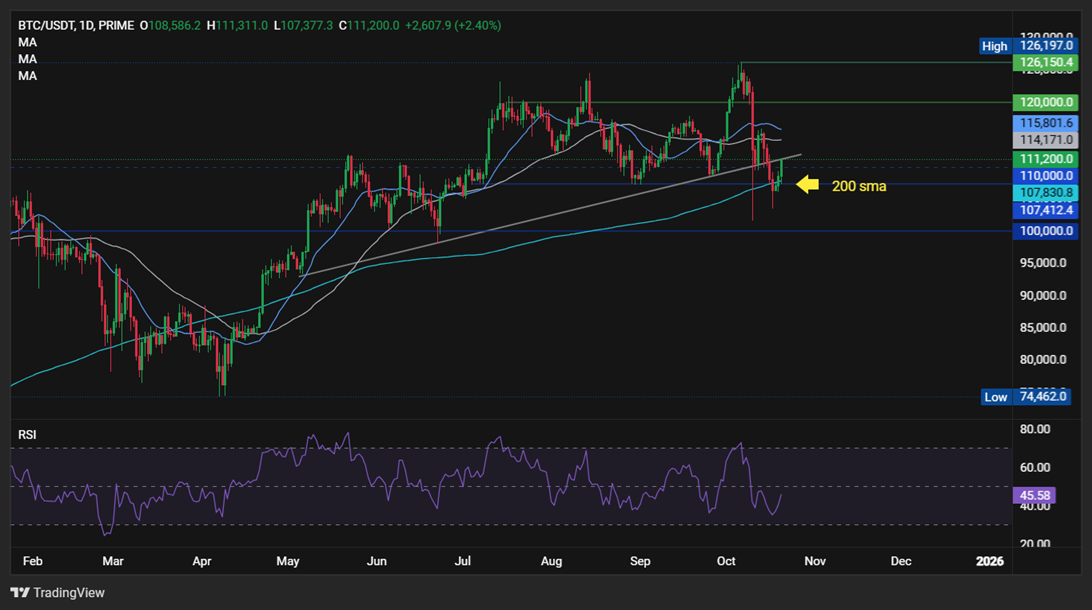Click the cyan 107,830.8 MA value tag
Screen dimensions: 1092x610
point(1045,192)
